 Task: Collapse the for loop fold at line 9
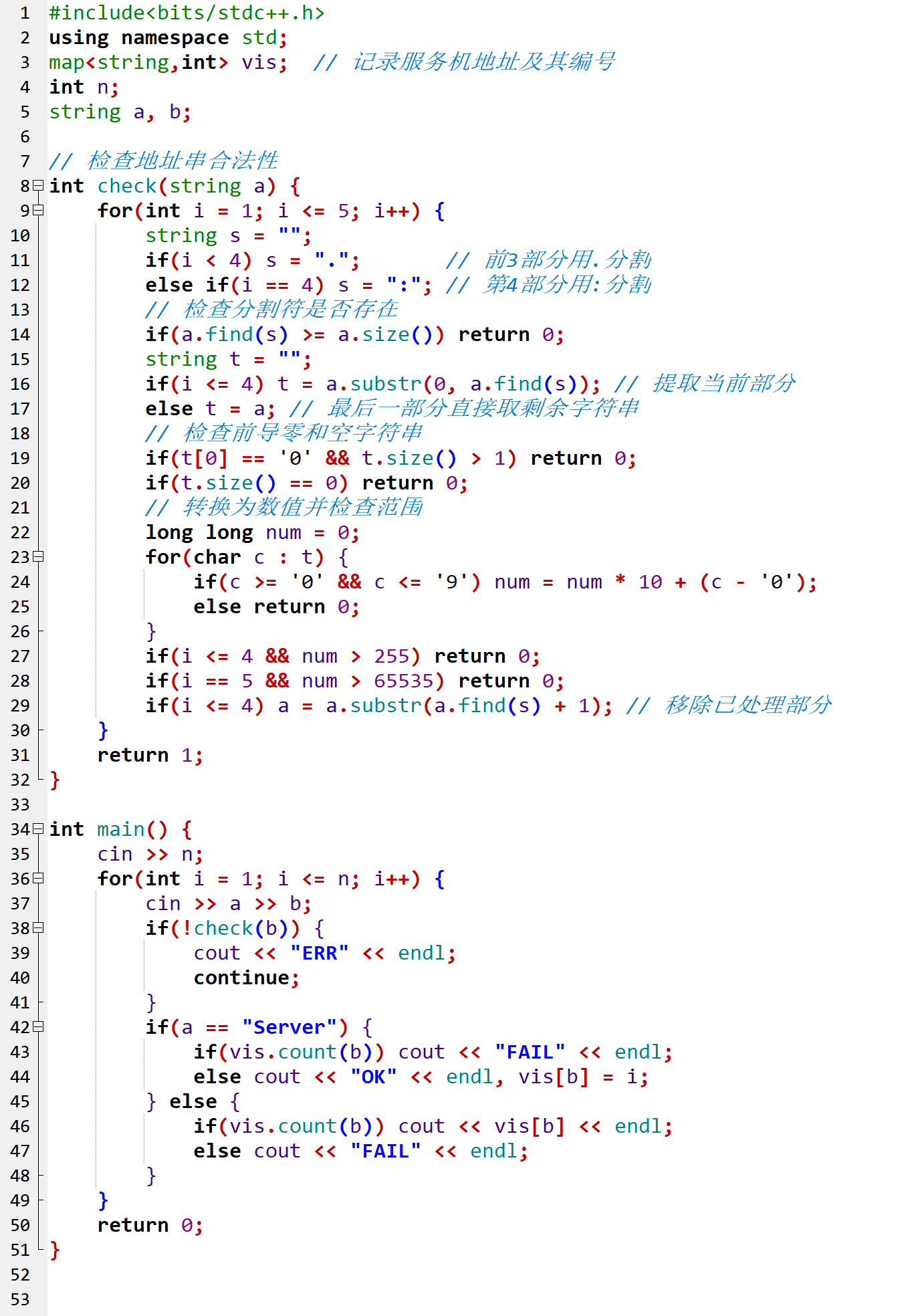tap(38, 210)
